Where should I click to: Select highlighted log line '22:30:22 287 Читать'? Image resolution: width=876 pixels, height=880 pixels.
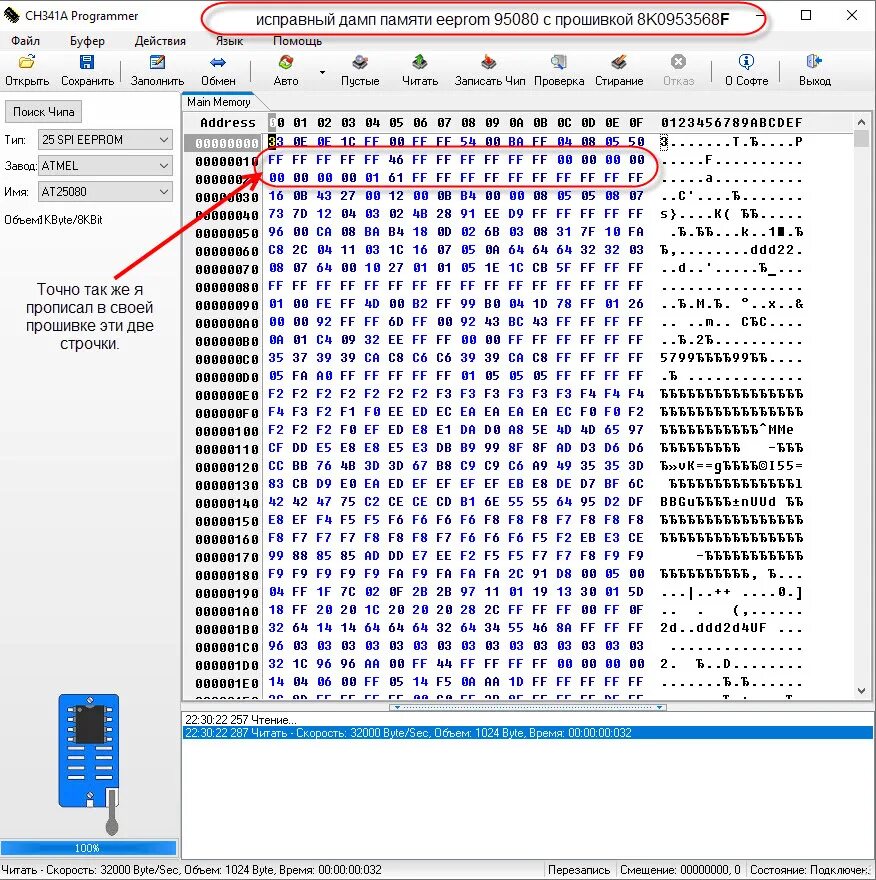[527, 733]
